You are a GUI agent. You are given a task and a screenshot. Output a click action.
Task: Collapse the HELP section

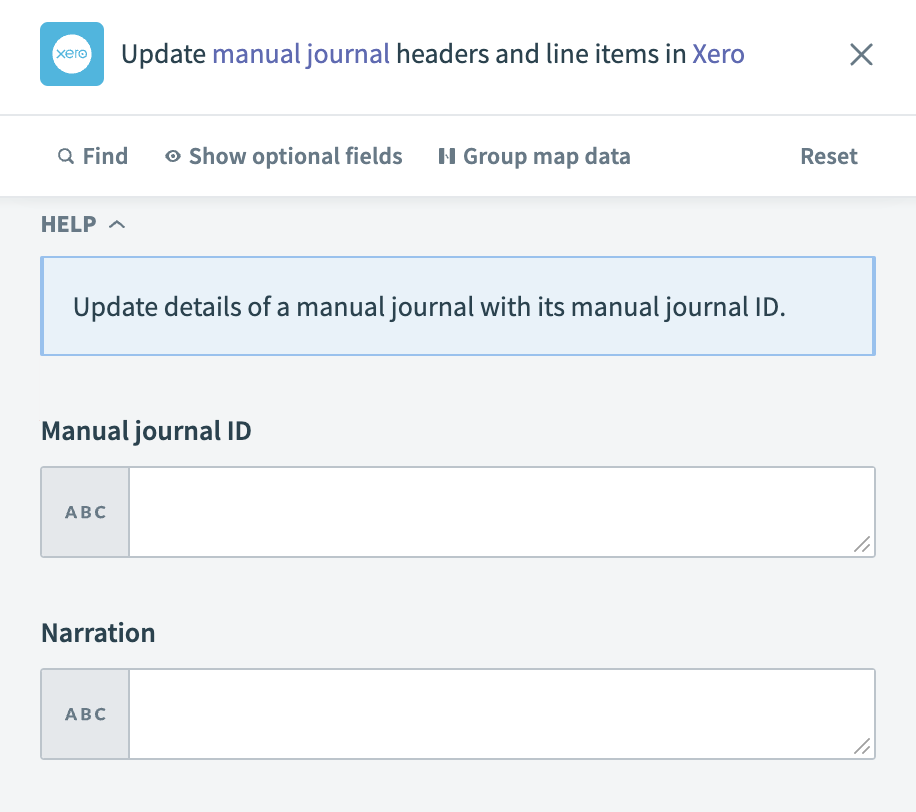(84, 224)
